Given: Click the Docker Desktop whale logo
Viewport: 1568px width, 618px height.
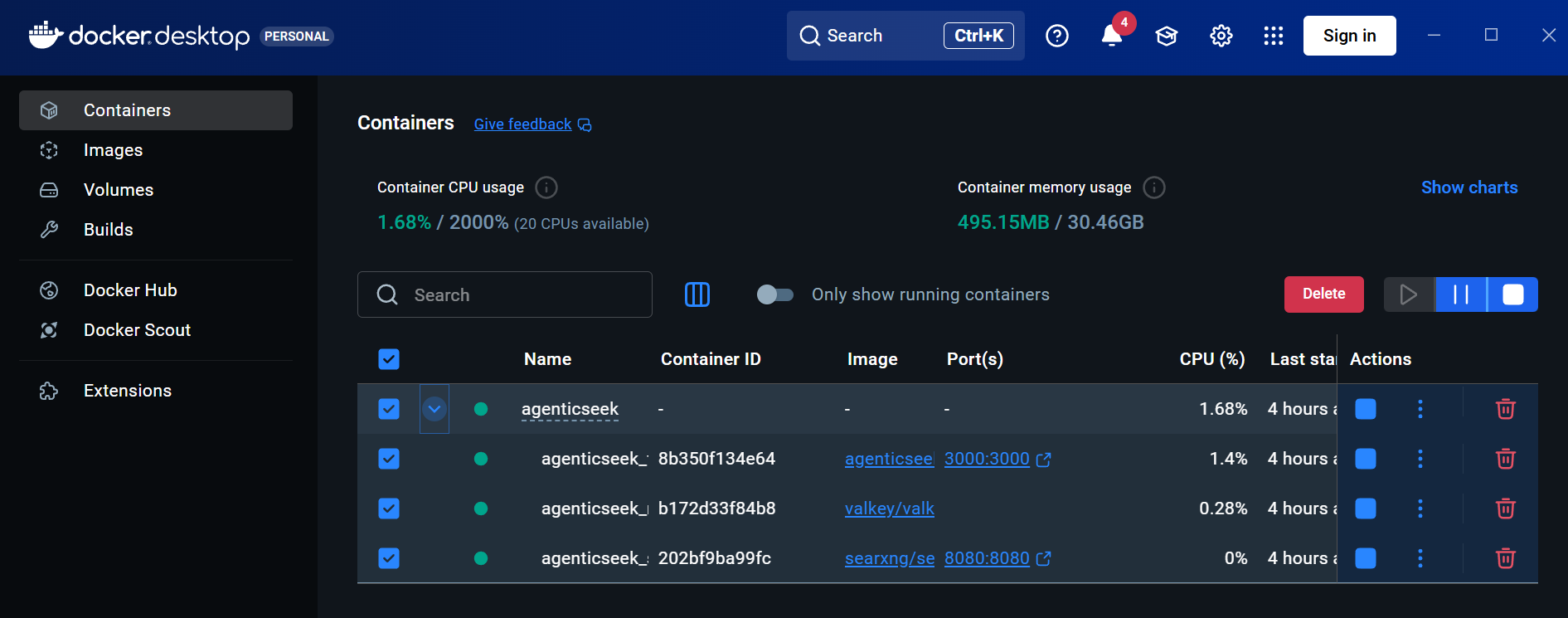Looking at the screenshot, I should tap(46, 35).
